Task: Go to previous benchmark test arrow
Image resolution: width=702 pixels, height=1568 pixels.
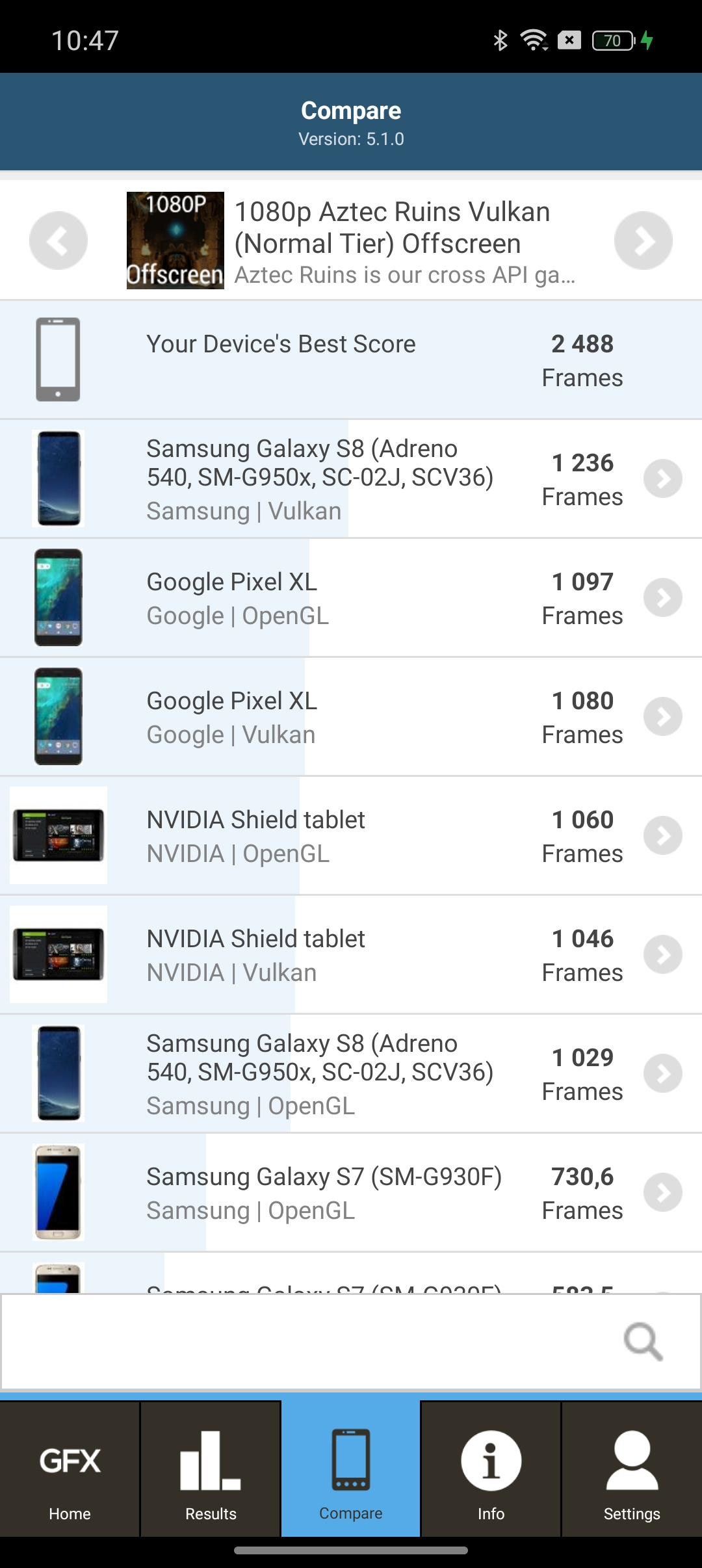Action: [58, 241]
